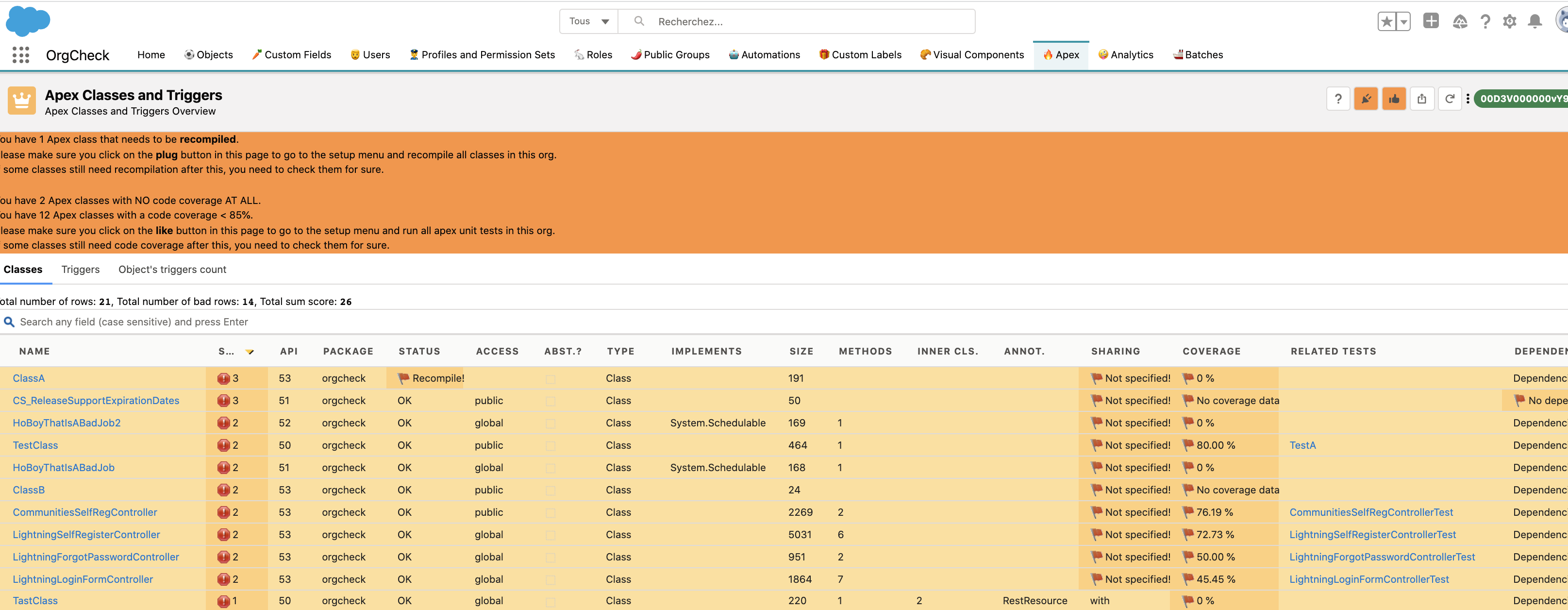Toggle the ABST.? checkbox for ClassA

(x=550, y=378)
